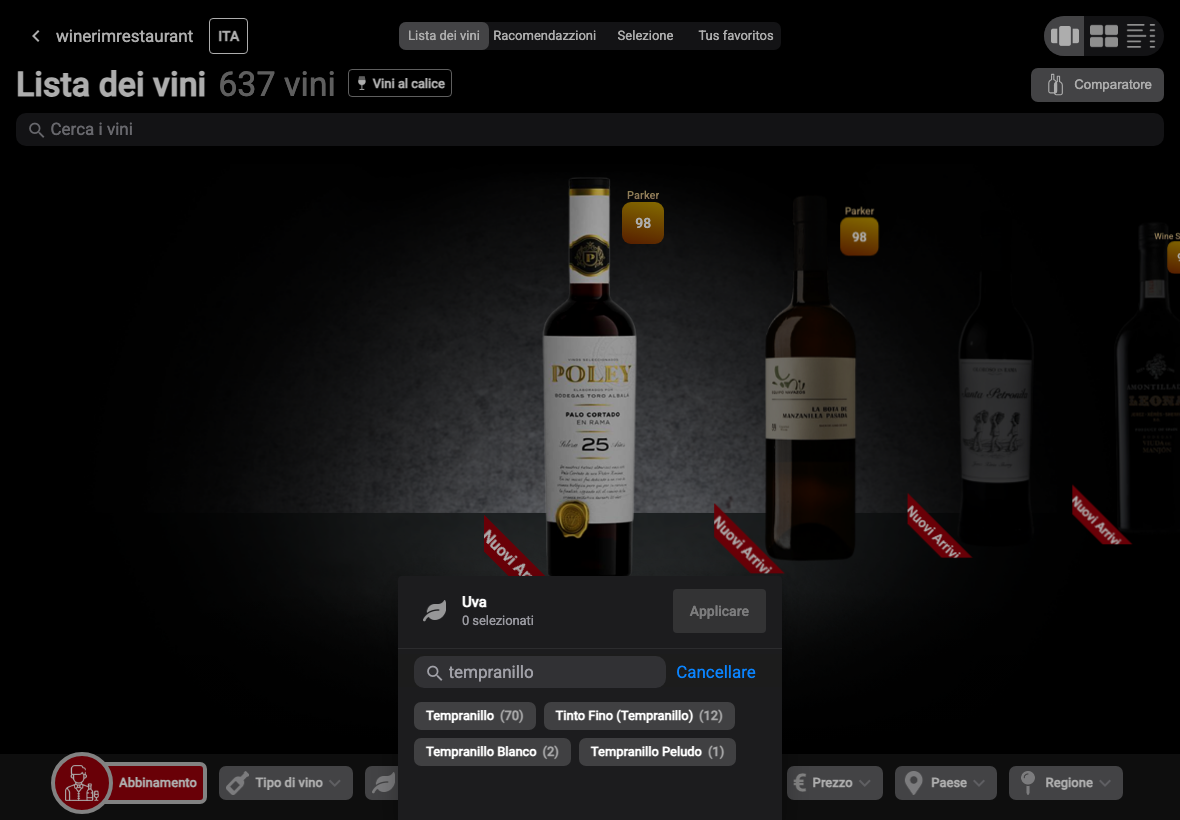Open the Lista dei vini tab
Viewport: 1180px width, 820px height.
pyautogui.click(x=443, y=35)
